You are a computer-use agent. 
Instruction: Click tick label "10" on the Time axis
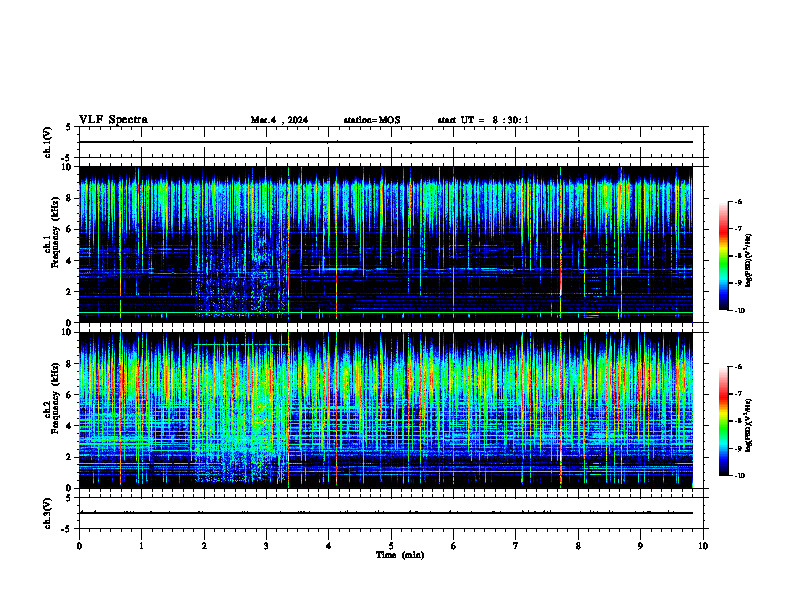point(703,546)
